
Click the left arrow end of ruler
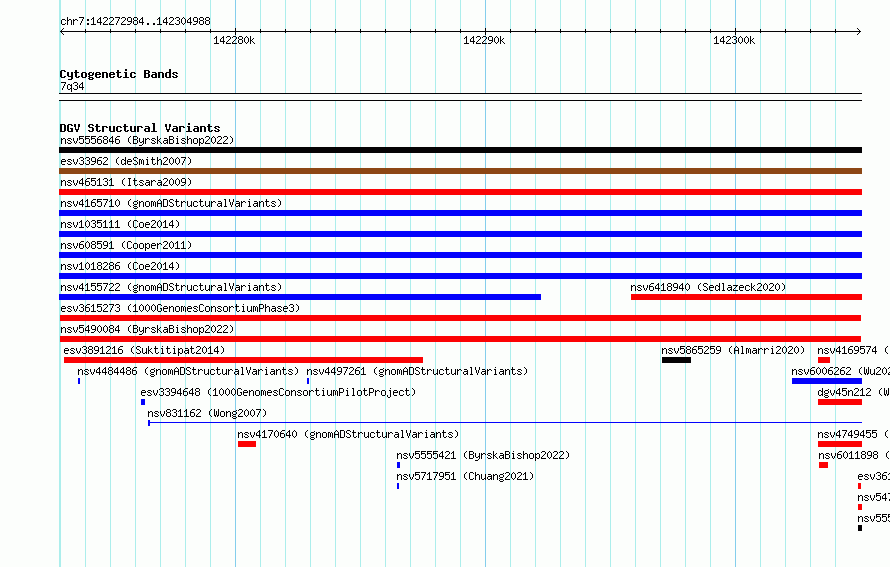click(x=62, y=32)
